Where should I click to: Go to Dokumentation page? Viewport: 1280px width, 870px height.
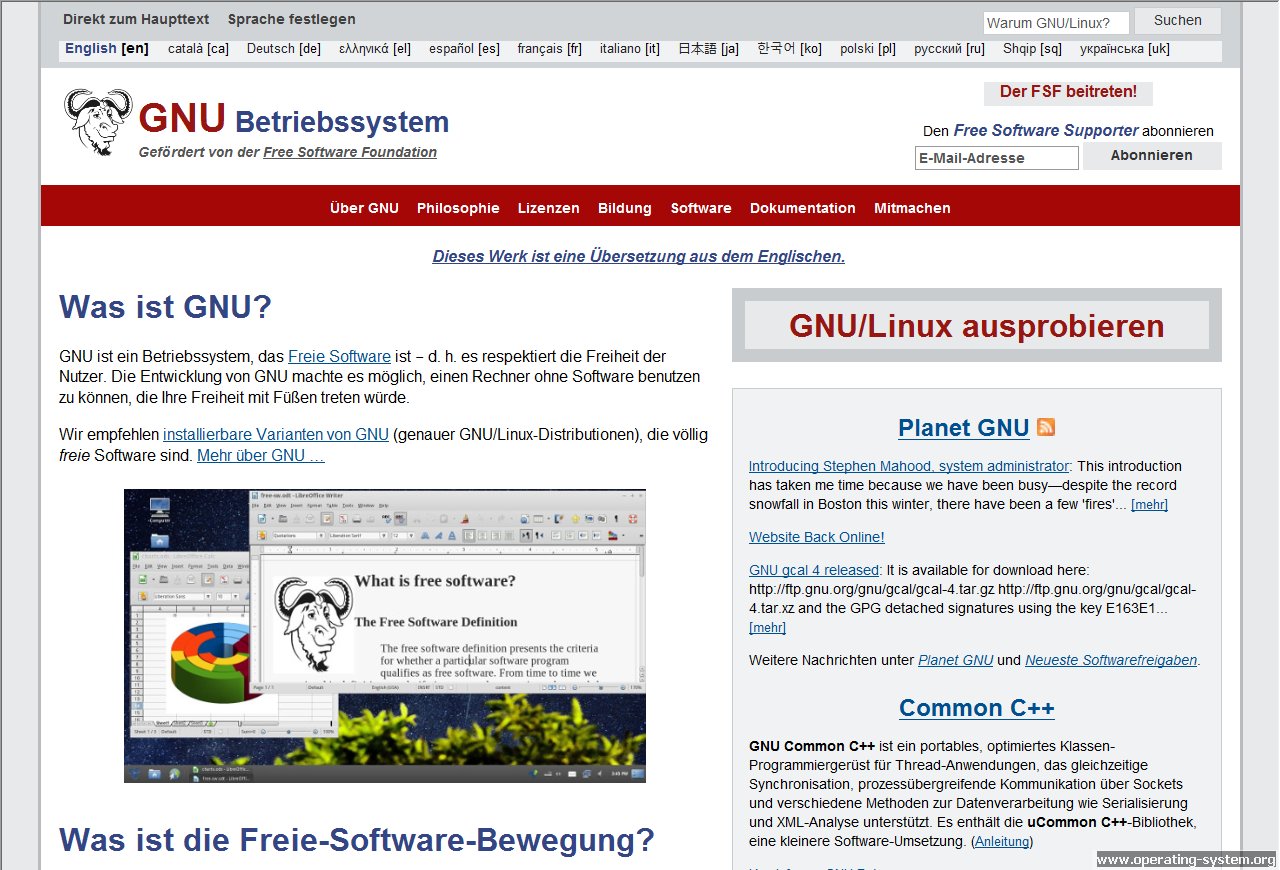coord(803,208)
